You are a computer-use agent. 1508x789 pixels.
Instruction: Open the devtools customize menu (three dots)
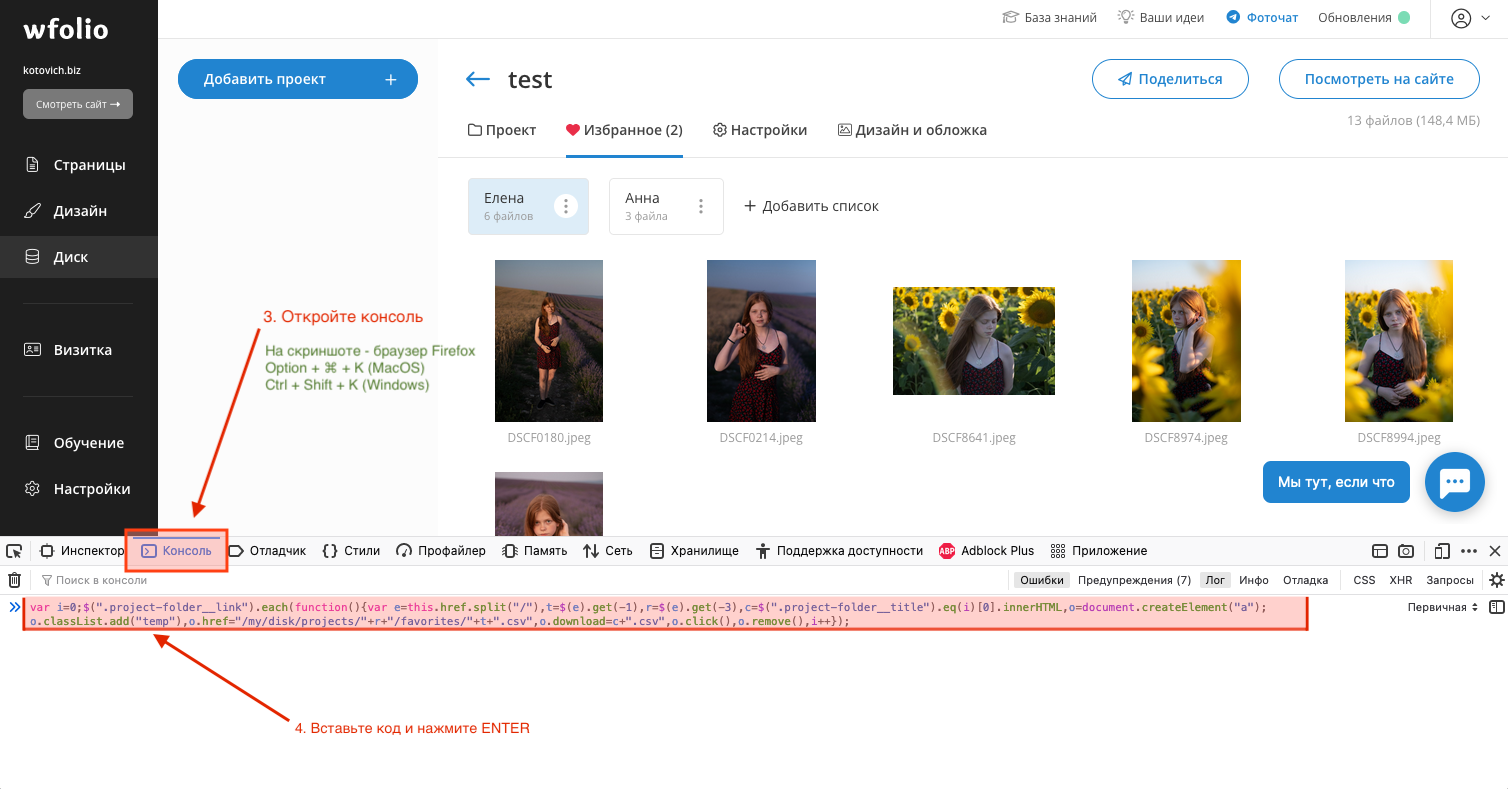click(x=1469, y=550)
